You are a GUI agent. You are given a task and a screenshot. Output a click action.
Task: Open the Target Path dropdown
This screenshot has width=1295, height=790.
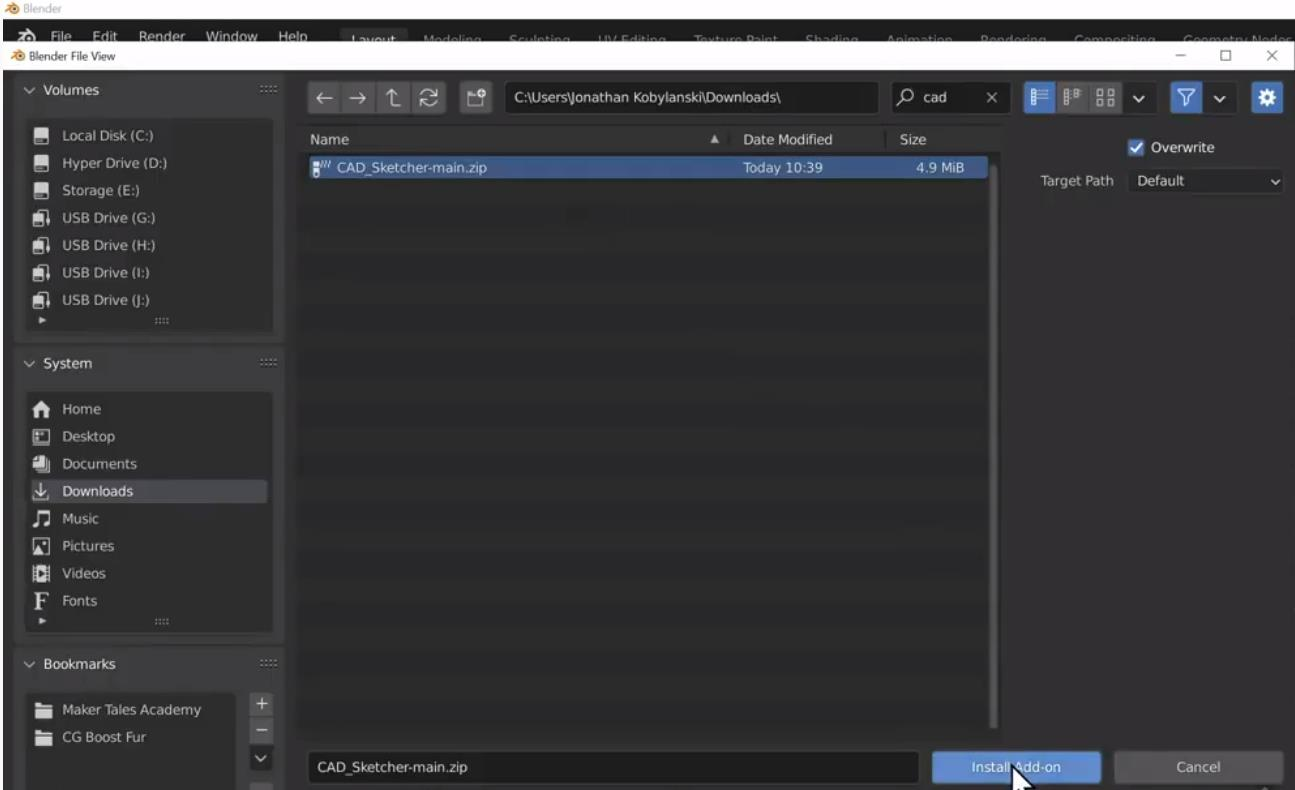click(x=1207, y=181)
